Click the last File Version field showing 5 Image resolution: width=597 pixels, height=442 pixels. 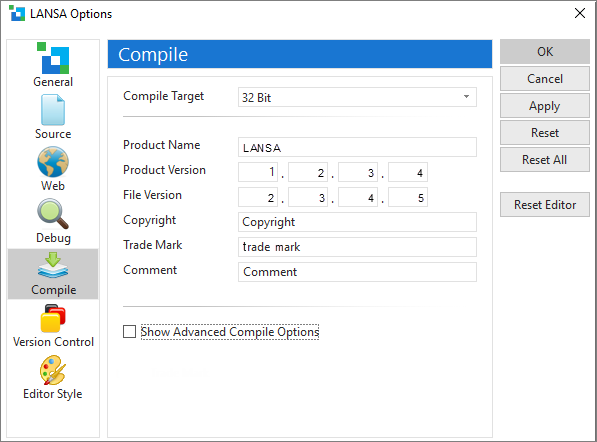point(408,197)
